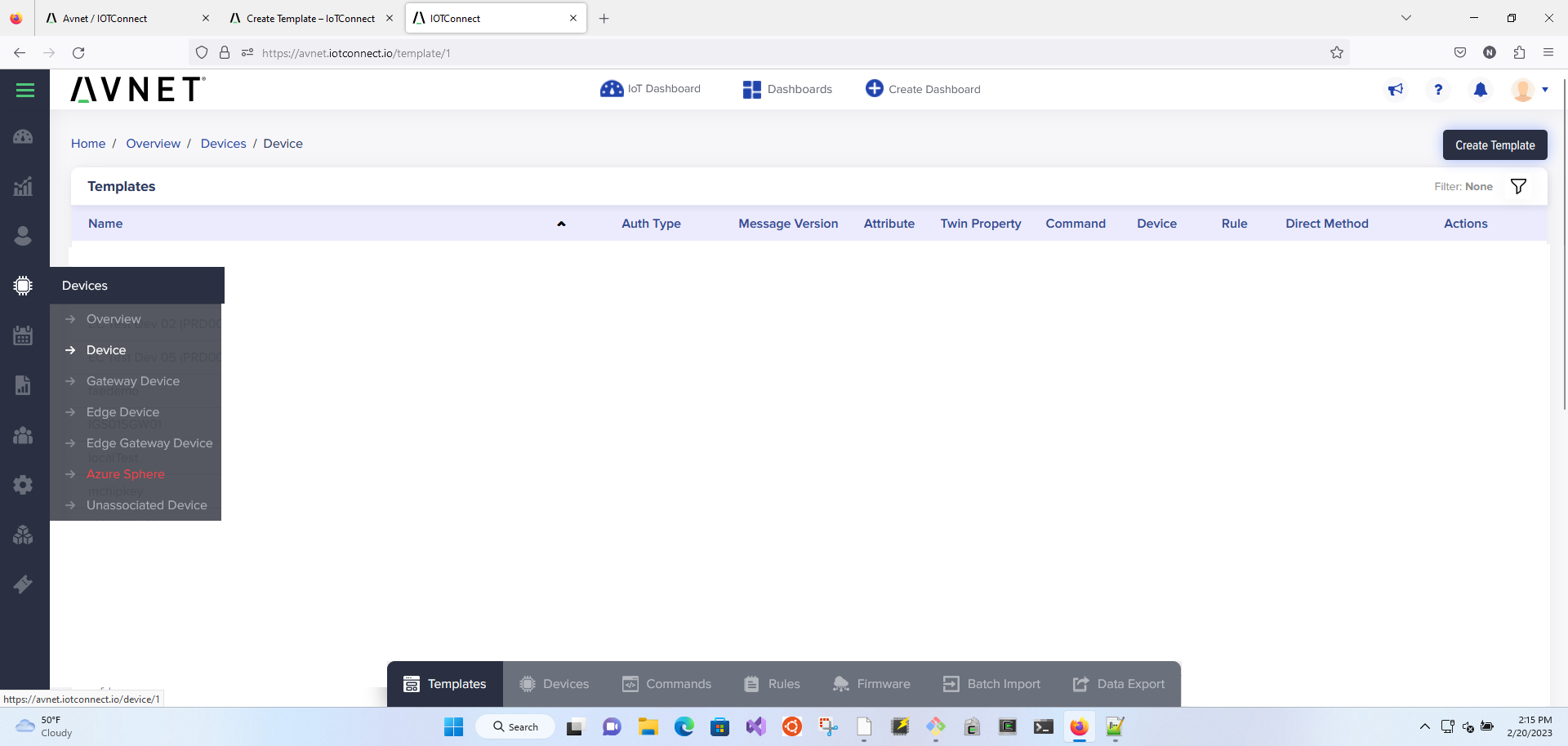Switch to the Devices bottom tab
This screenshot has height=746, width=1568.
555,684
